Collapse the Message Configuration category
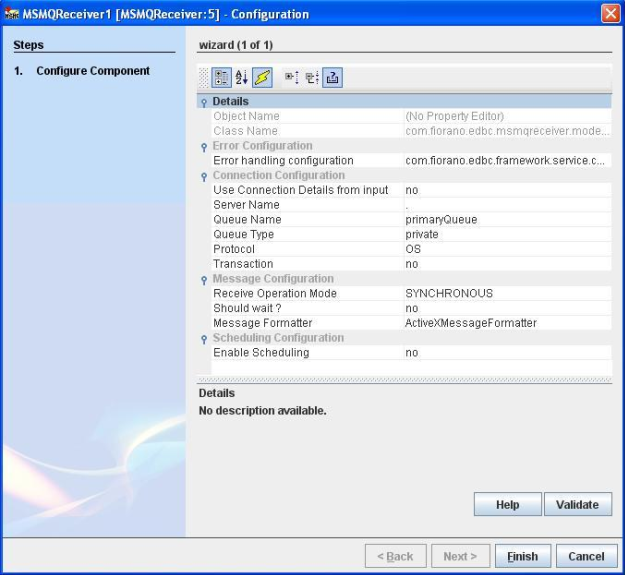The width and height of the screenshot is (625, 575). 204,280
